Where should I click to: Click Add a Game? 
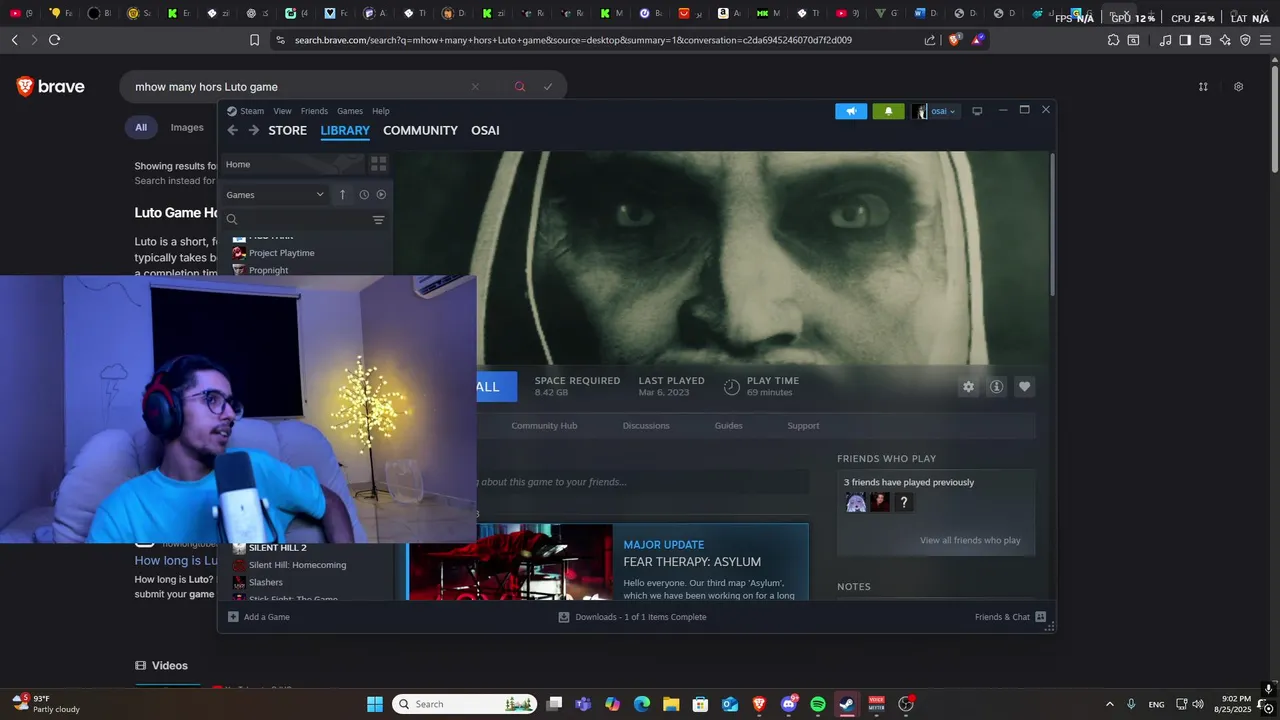259,617
